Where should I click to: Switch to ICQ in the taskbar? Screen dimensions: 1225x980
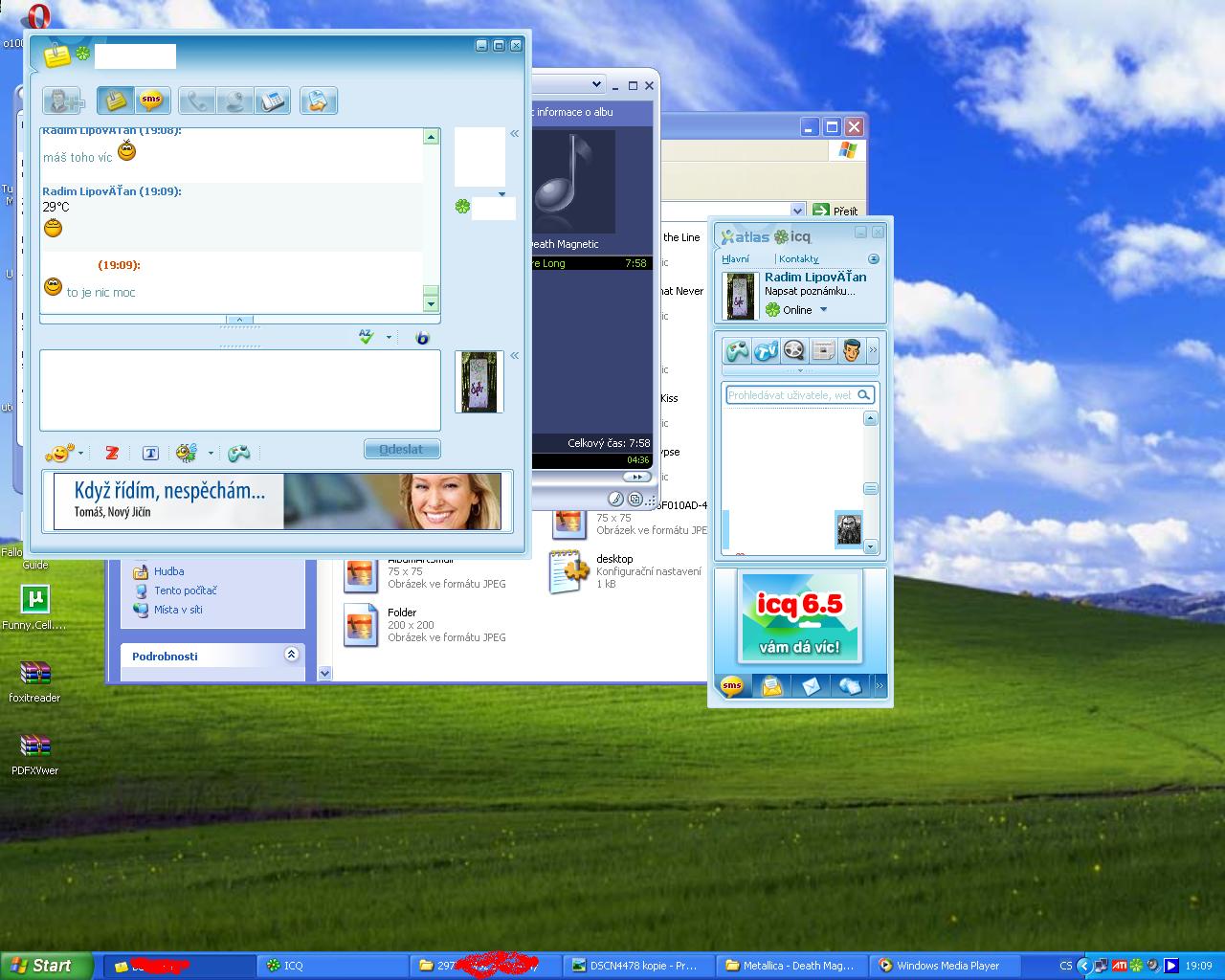tap(332, 966)
